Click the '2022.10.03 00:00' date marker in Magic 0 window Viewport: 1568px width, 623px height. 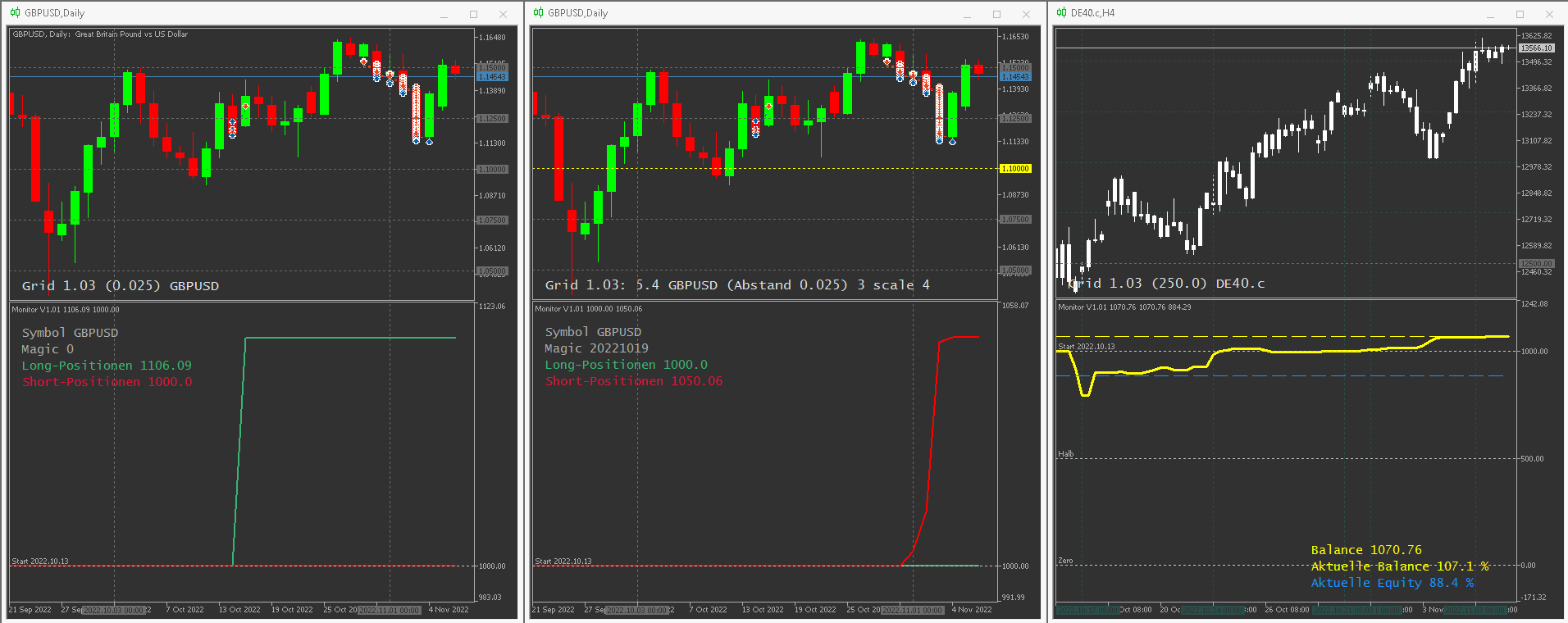(114, 610)
